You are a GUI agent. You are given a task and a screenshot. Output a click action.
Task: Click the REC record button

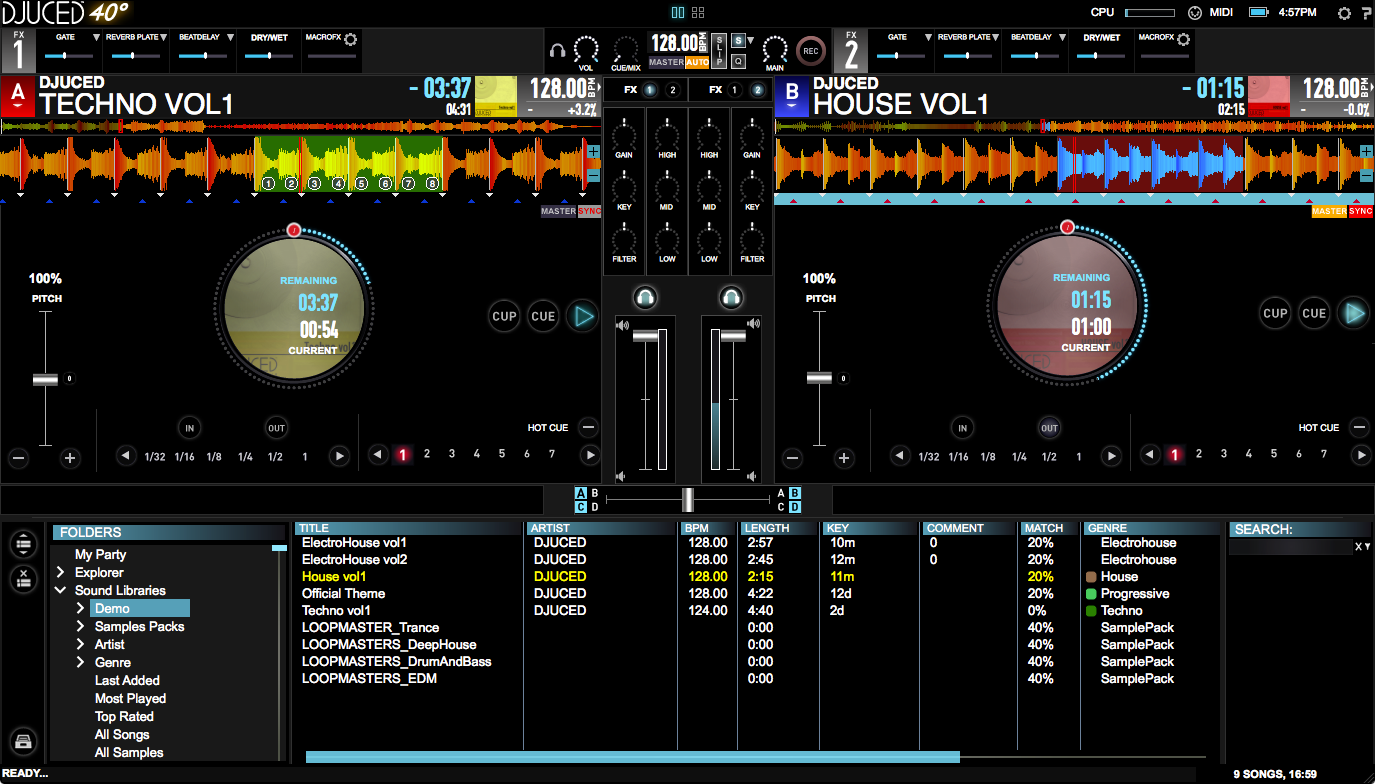tap(810, 50)
